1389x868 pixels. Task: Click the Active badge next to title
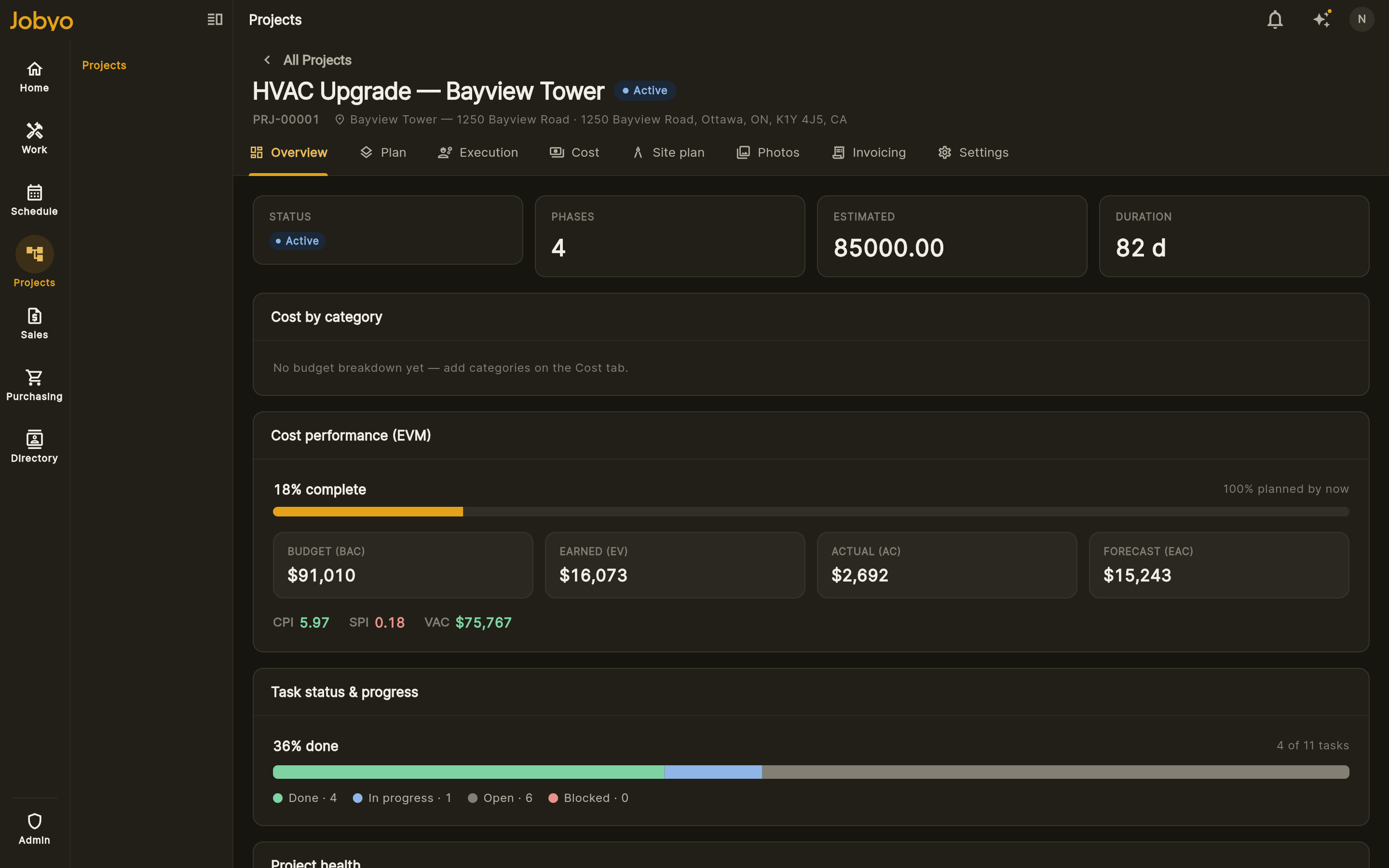pos(644,91)
